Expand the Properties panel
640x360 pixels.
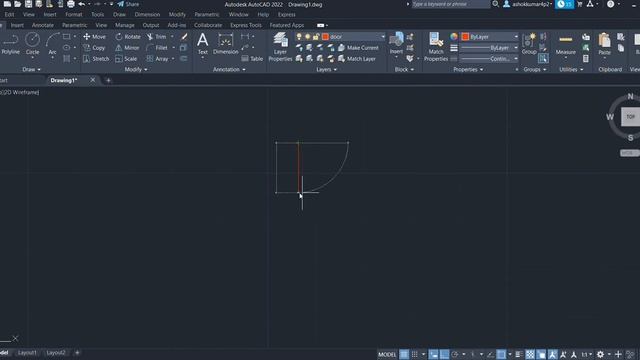[x=468, y=69]
